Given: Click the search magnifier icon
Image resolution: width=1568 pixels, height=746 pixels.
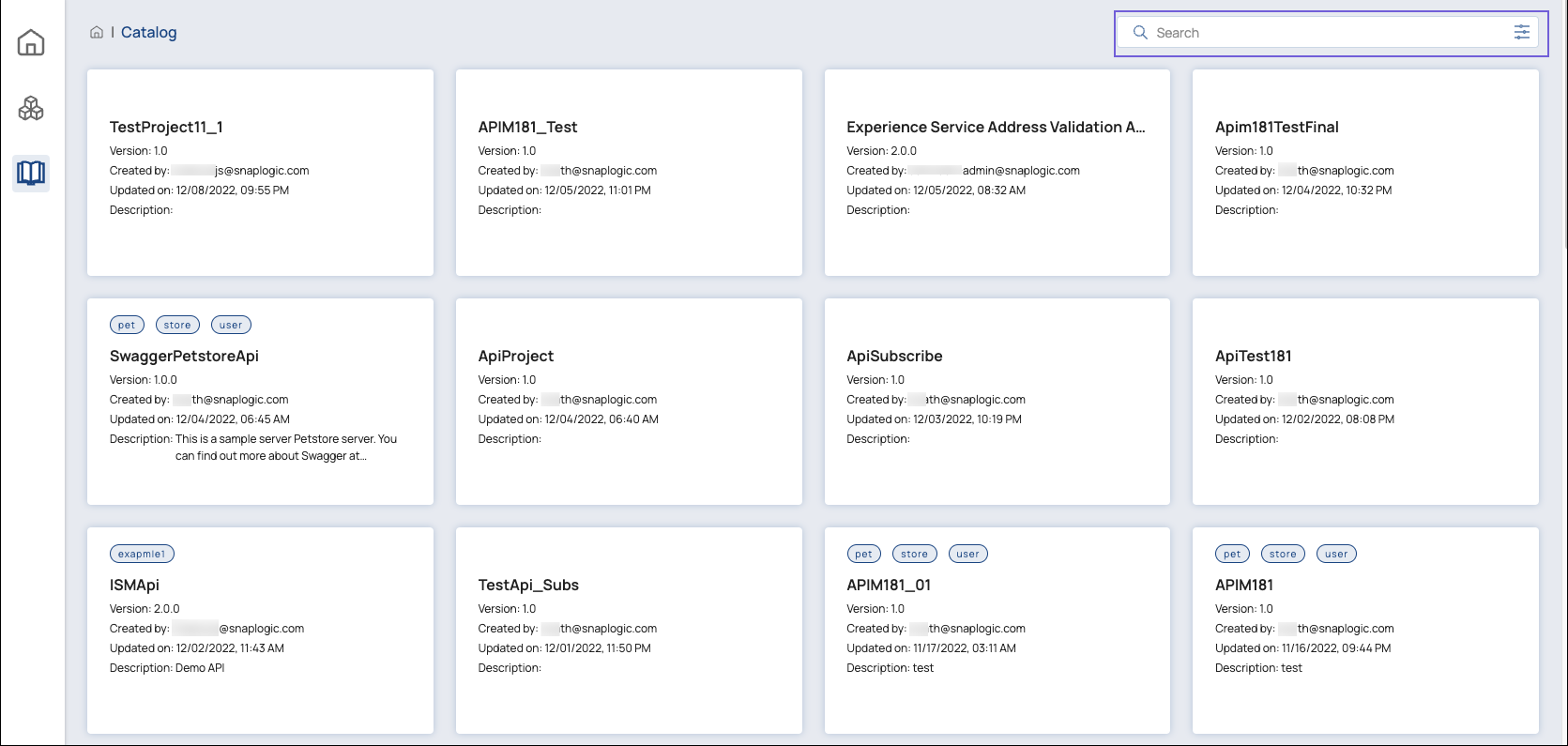Looking at the screenshot, I should coord(1140,33).
